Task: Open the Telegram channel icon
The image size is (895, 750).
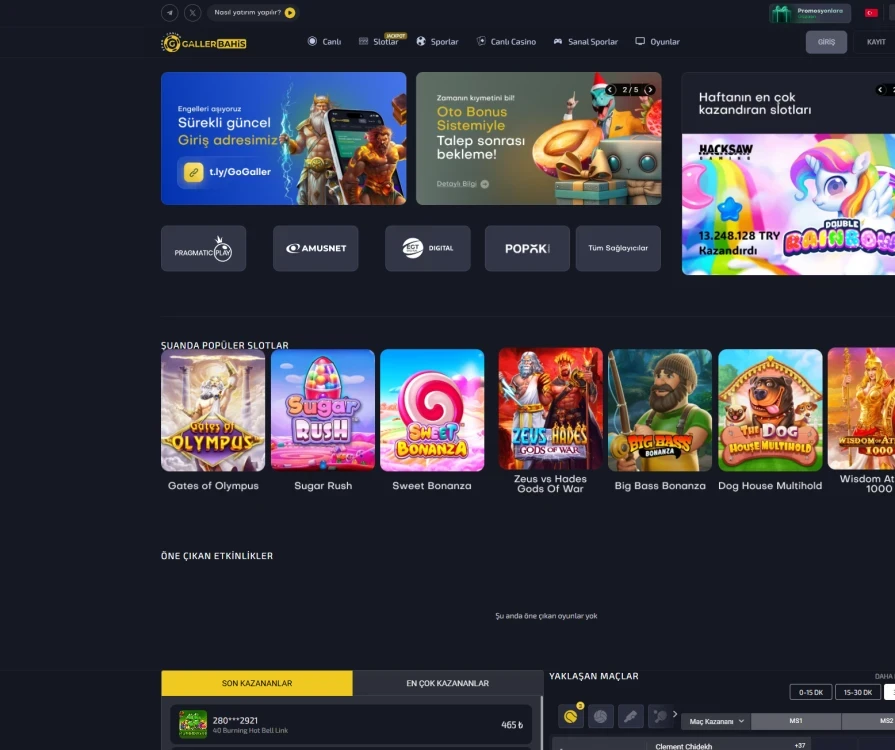Action: [x=170, y=13]
